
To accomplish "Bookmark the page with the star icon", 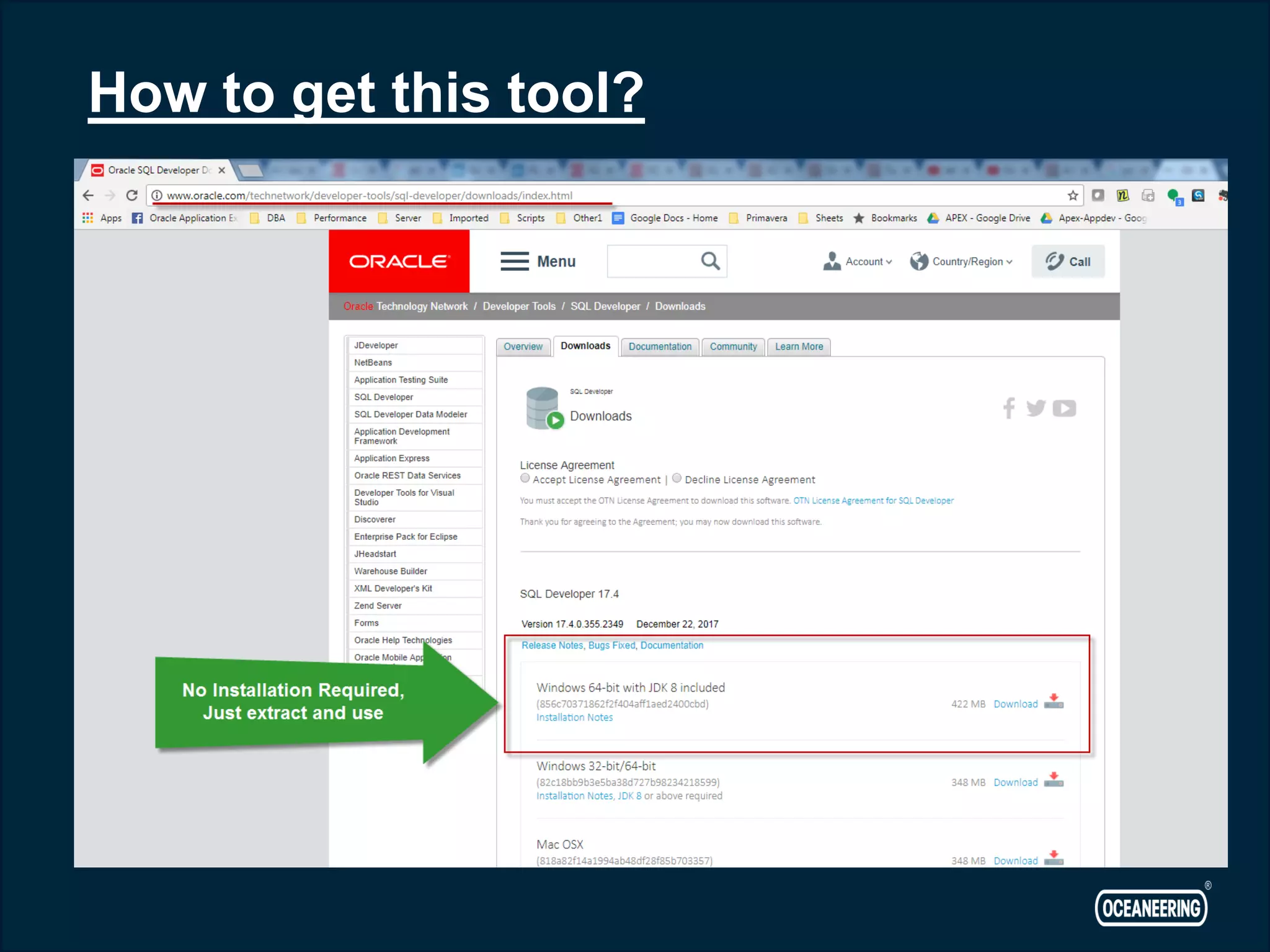I will 1073,196.
